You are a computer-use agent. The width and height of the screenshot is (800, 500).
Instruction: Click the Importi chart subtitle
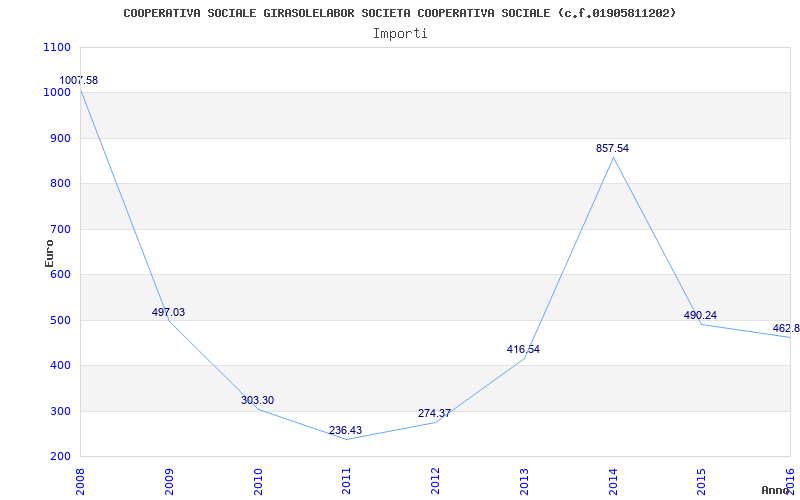click(x=400, y=34)
